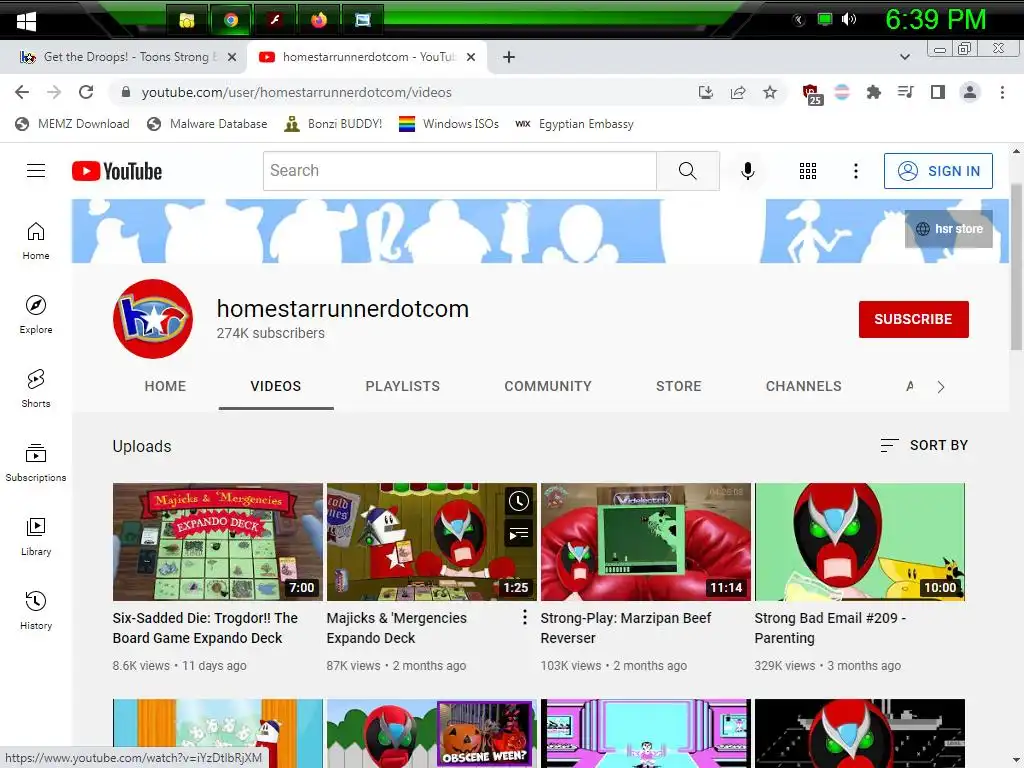Click Majicks & 'Mergencies Expando Deck title

(396, 628)
